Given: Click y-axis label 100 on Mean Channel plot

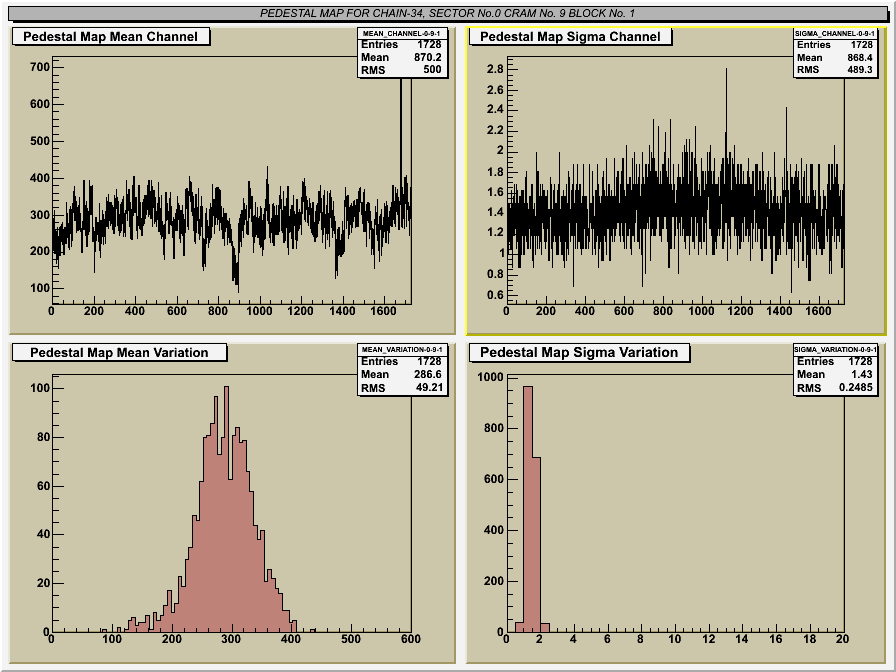Looking at the screenshot, I should (x=39, y=288).
